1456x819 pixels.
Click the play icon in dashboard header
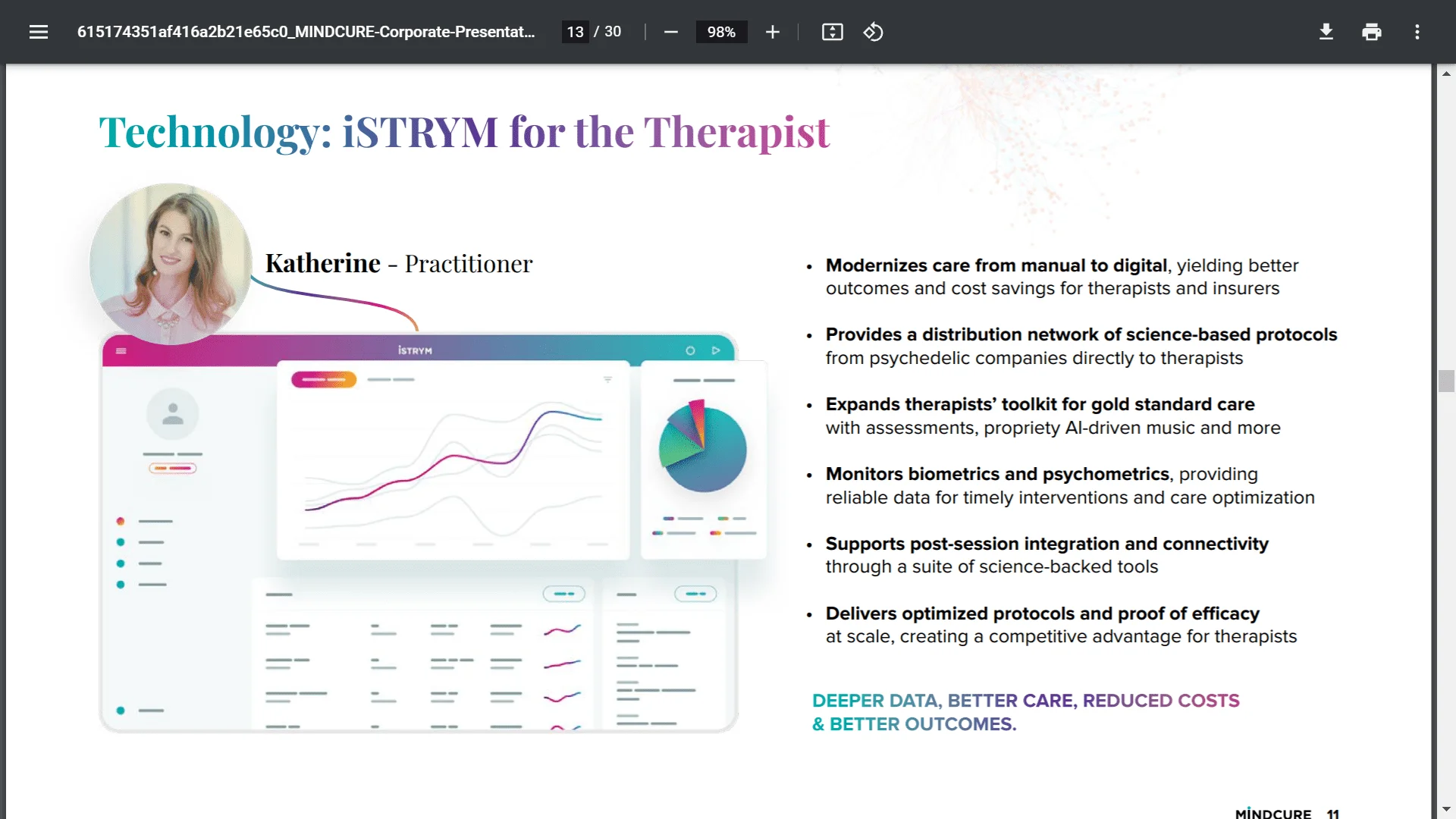tap(715, 350)
